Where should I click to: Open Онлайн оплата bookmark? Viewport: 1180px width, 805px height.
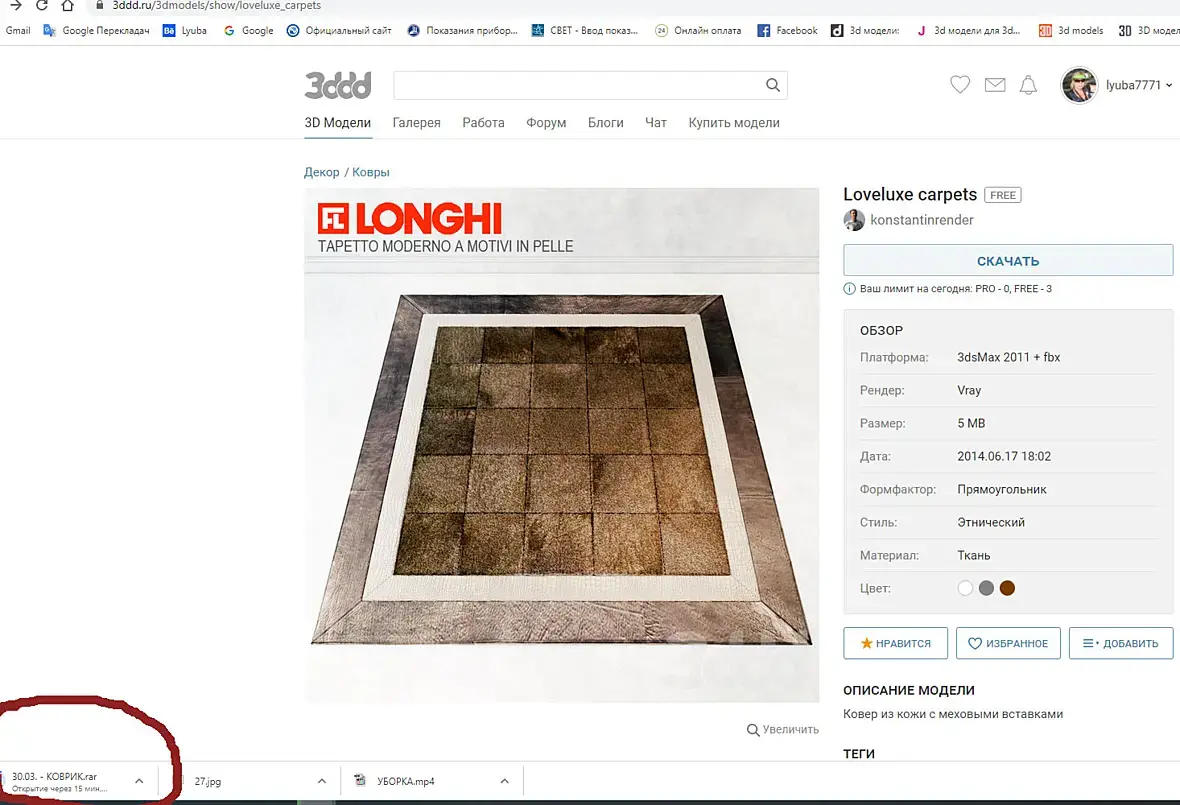pos(698,31)
